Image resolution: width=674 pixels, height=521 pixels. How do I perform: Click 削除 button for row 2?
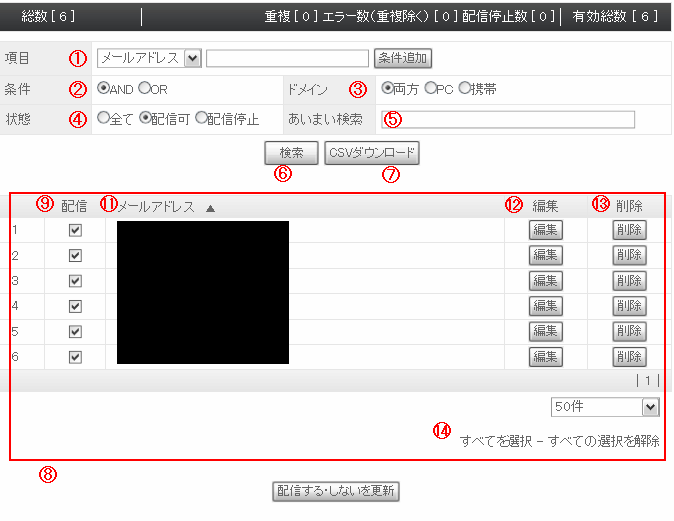[629, 255]
